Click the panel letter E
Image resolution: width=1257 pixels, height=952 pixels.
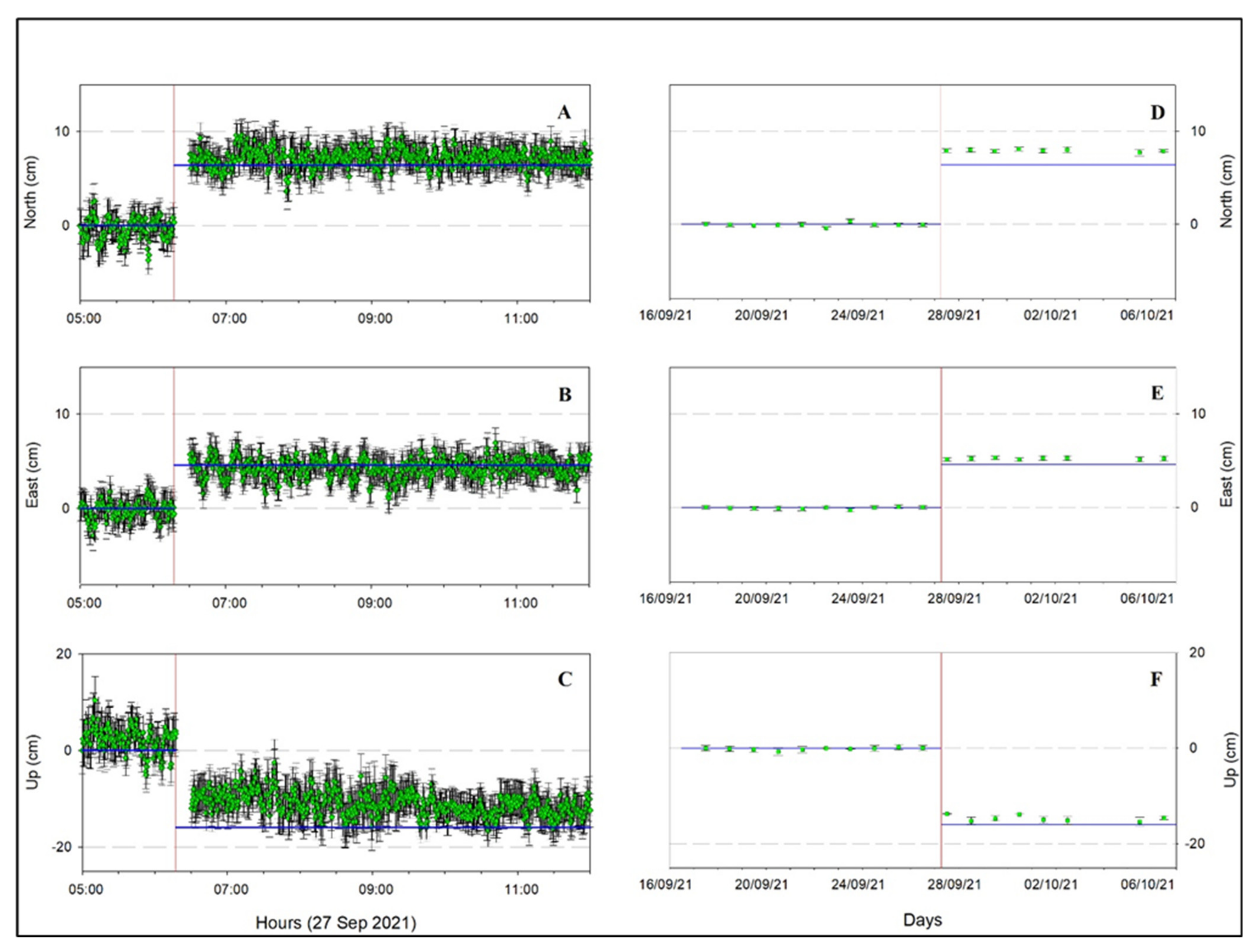click(1158, 393)
